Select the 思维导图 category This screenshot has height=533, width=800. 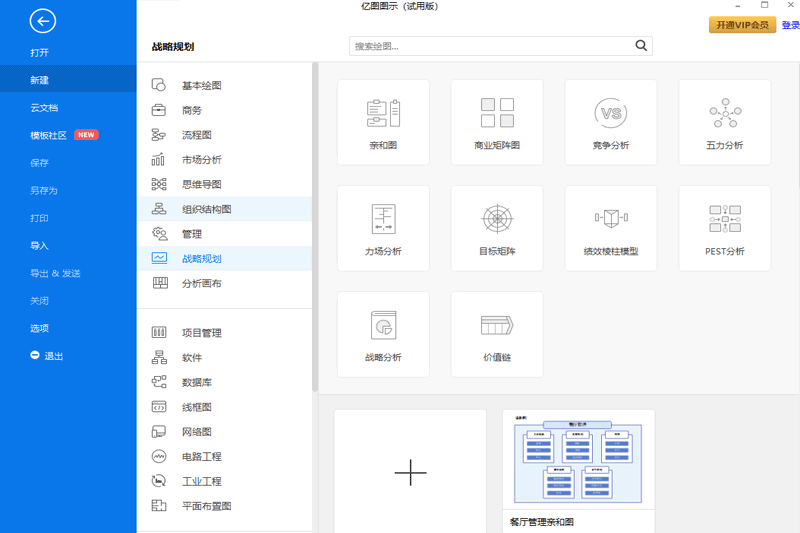201,184
